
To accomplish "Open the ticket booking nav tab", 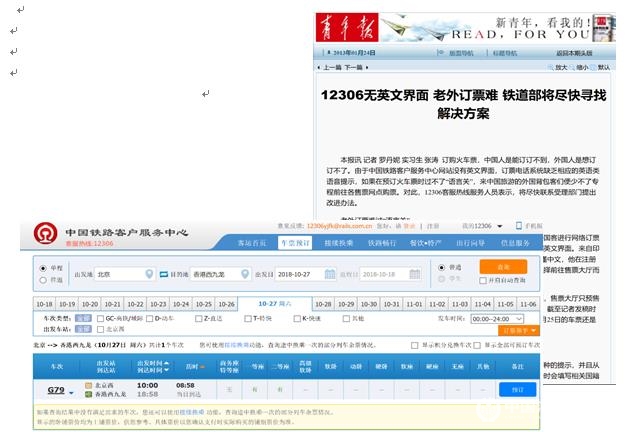I will [x=295, y=243].
